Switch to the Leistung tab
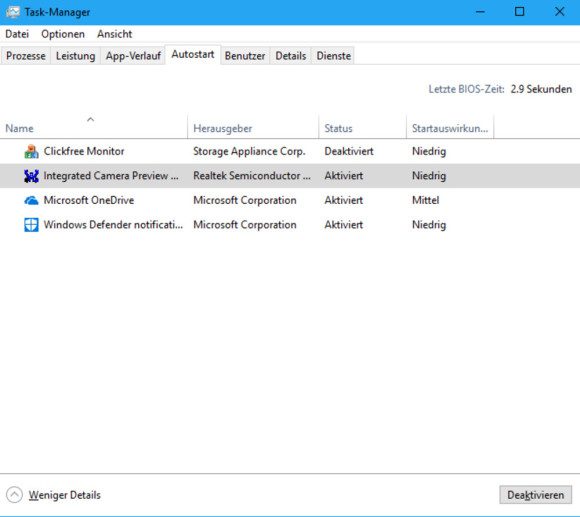The width and height of the screenshot is (580, 517). point(75,56)
